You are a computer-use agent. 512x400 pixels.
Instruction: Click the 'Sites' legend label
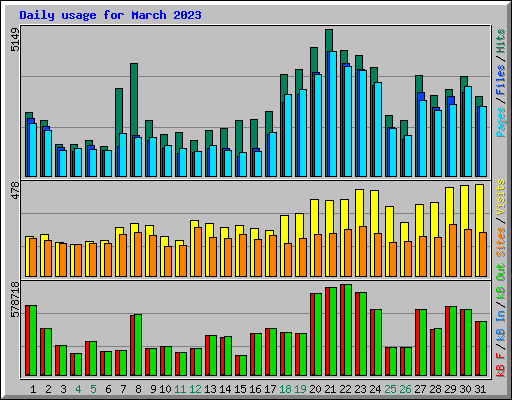500,242
